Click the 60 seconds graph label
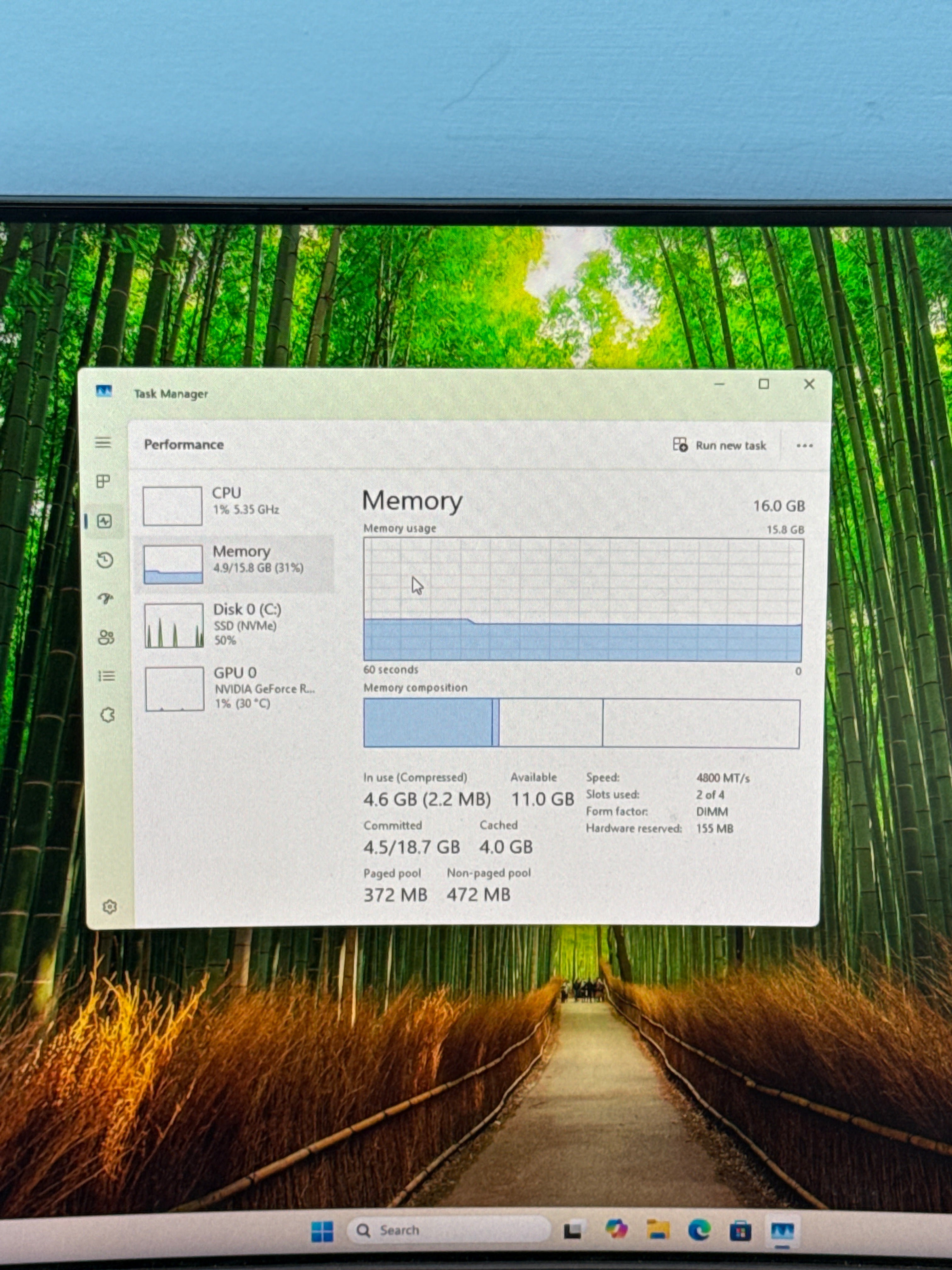Screen dimensions: 952x1270 point(391,669)
